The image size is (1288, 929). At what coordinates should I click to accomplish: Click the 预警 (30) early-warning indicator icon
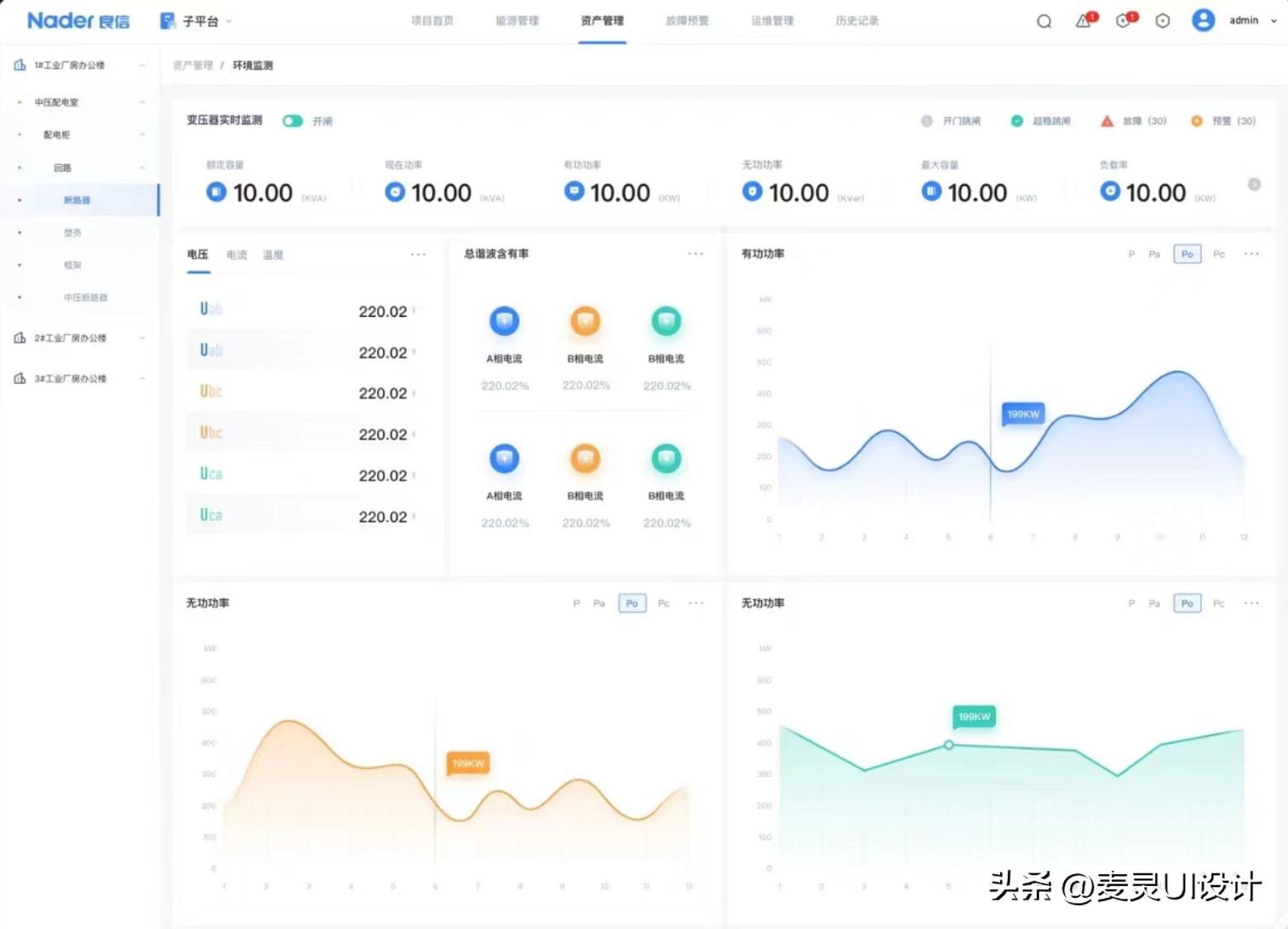coord(1197,120)
